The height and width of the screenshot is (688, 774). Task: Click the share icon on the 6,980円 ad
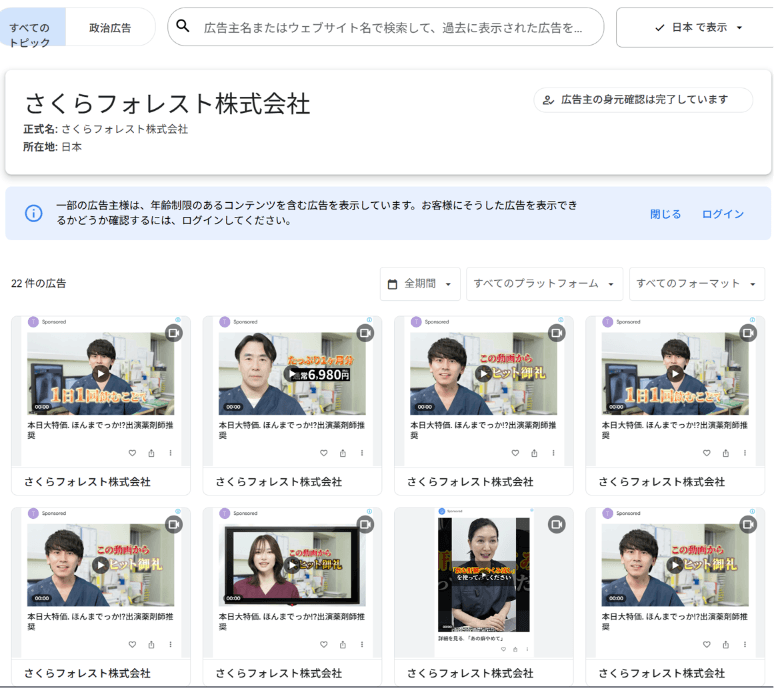(343, 453)
